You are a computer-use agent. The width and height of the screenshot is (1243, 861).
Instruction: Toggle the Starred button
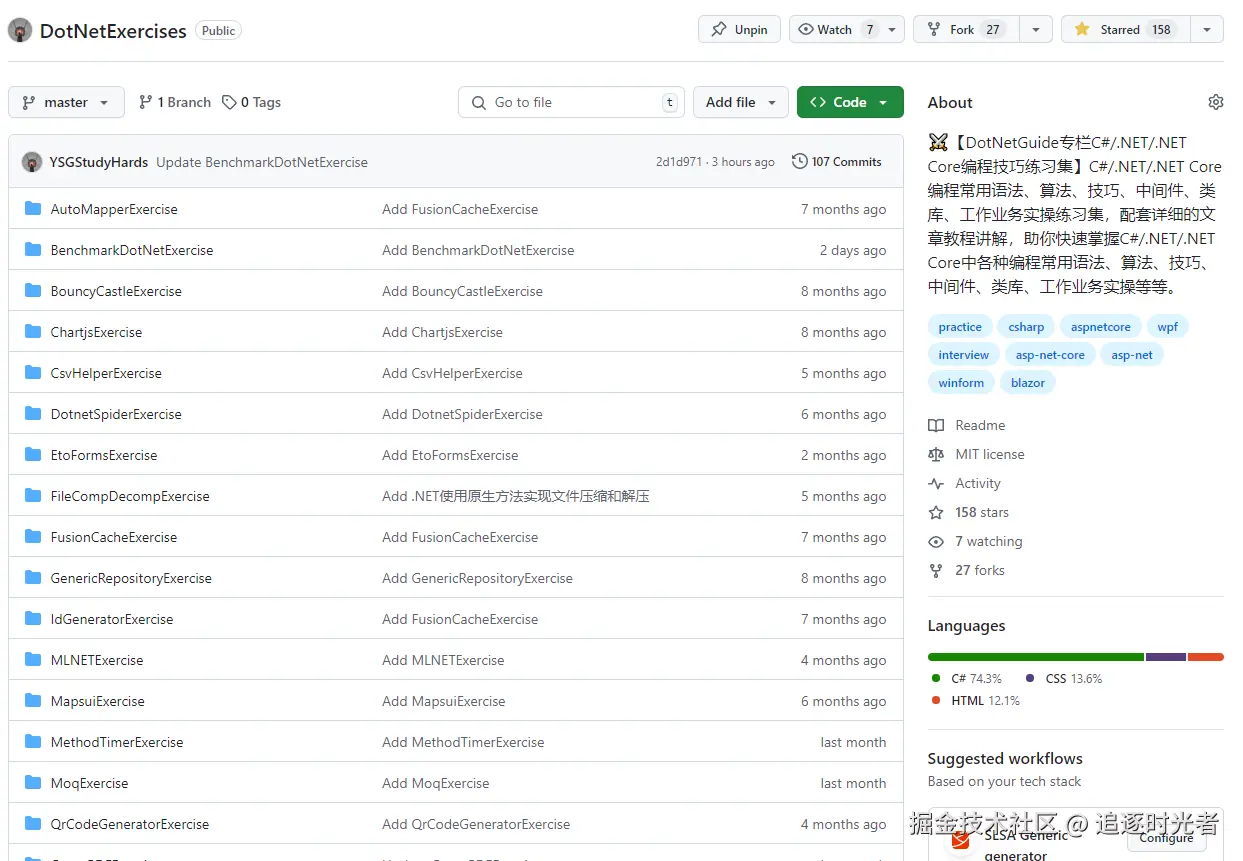(x=1125, y=29)
